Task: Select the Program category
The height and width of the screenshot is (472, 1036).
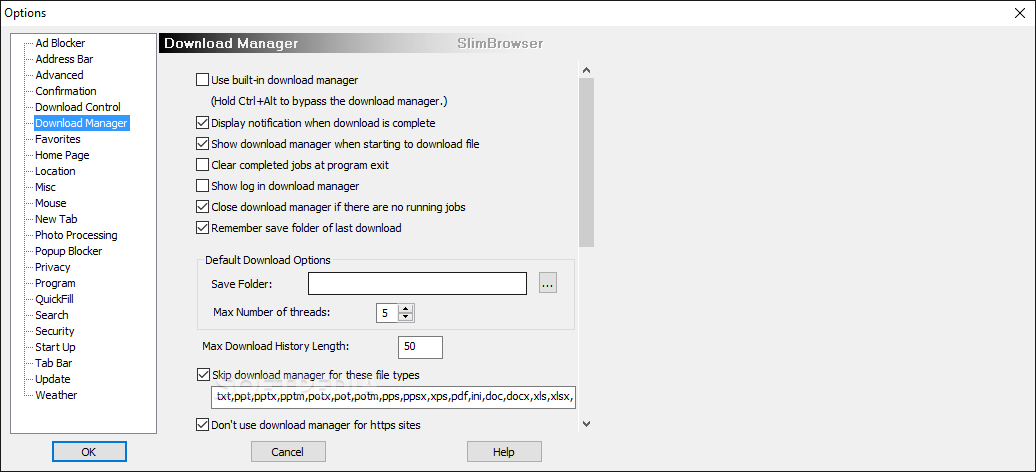Action: pos(56,283)
